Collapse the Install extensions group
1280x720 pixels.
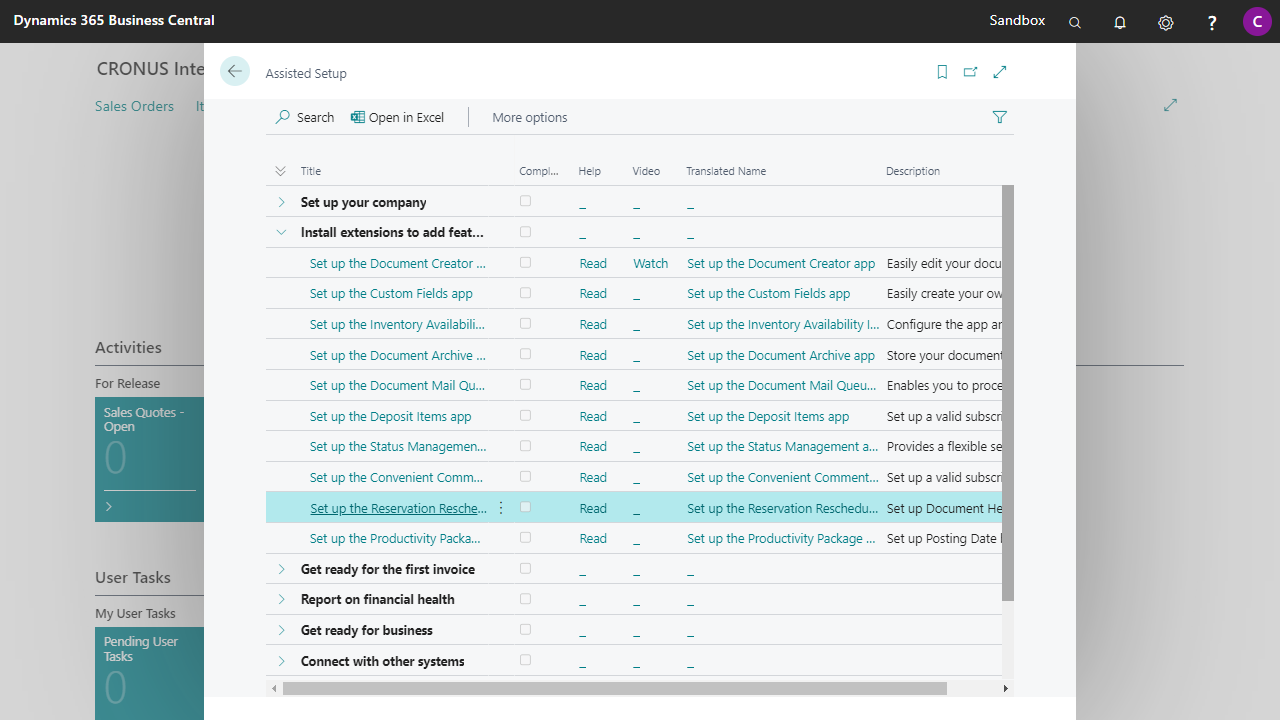point(281,231)
